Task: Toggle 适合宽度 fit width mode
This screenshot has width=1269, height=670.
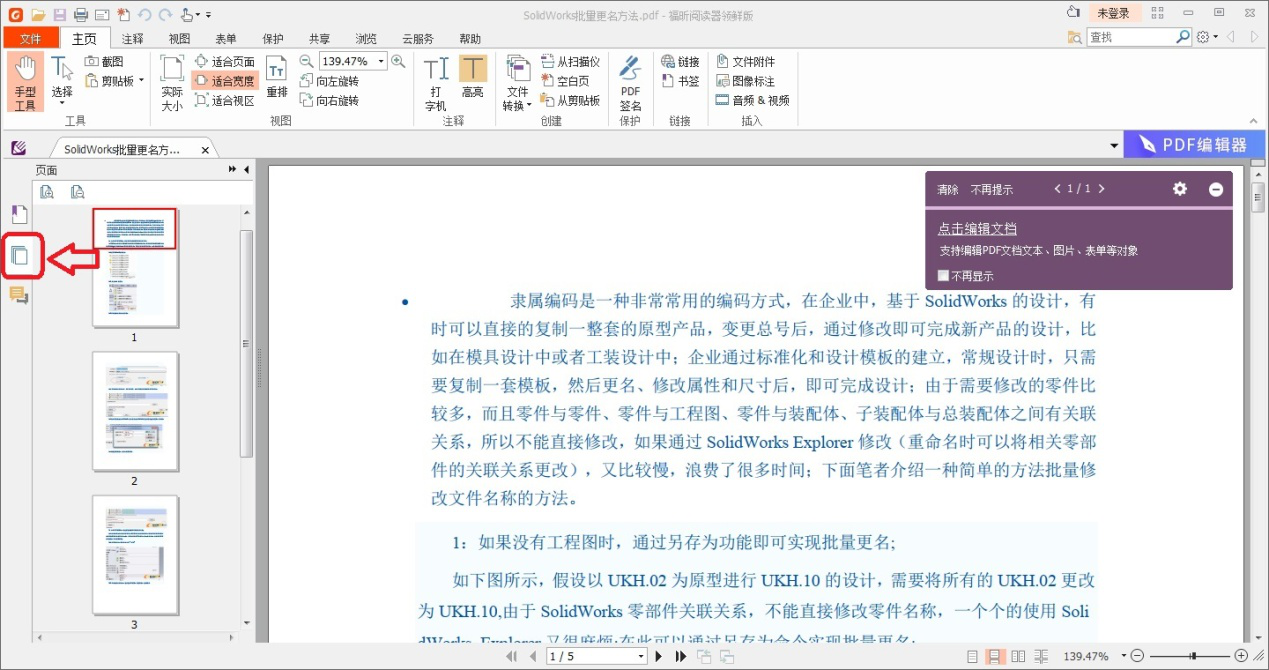Action: (225, 81)
